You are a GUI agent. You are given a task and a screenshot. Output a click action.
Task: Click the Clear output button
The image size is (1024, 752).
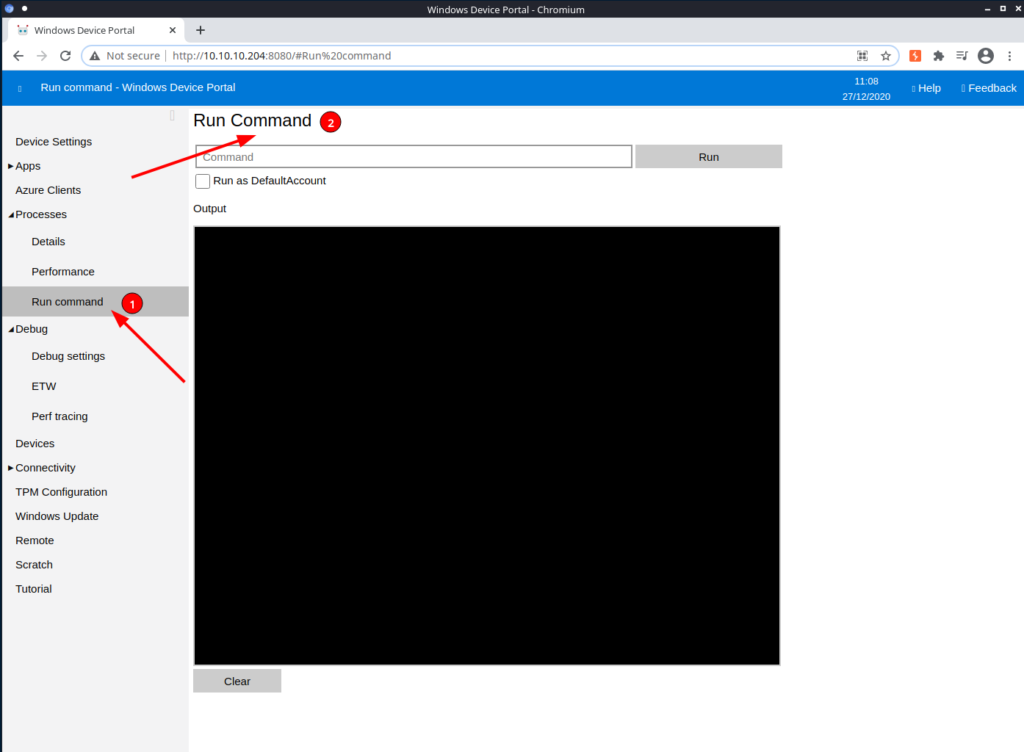click(237, 681)
